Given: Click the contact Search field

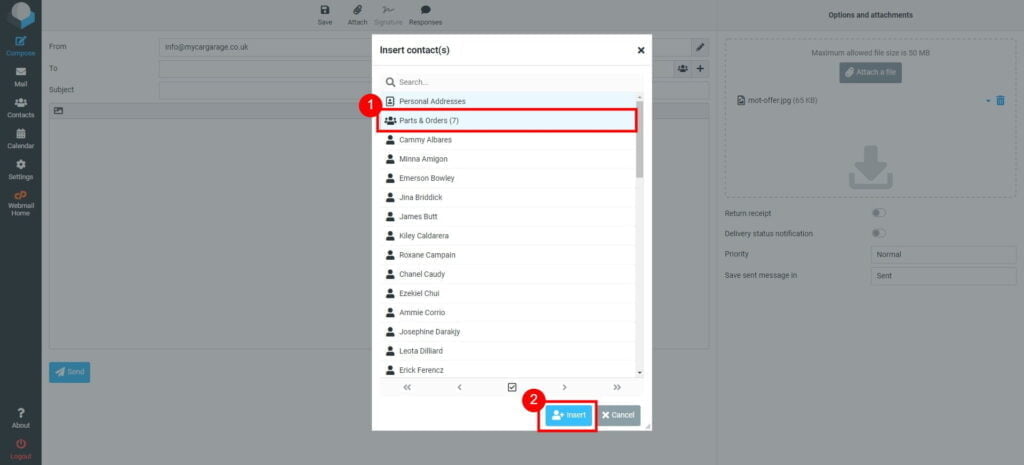Looking at the screenshot, I should tap(510, 82).
